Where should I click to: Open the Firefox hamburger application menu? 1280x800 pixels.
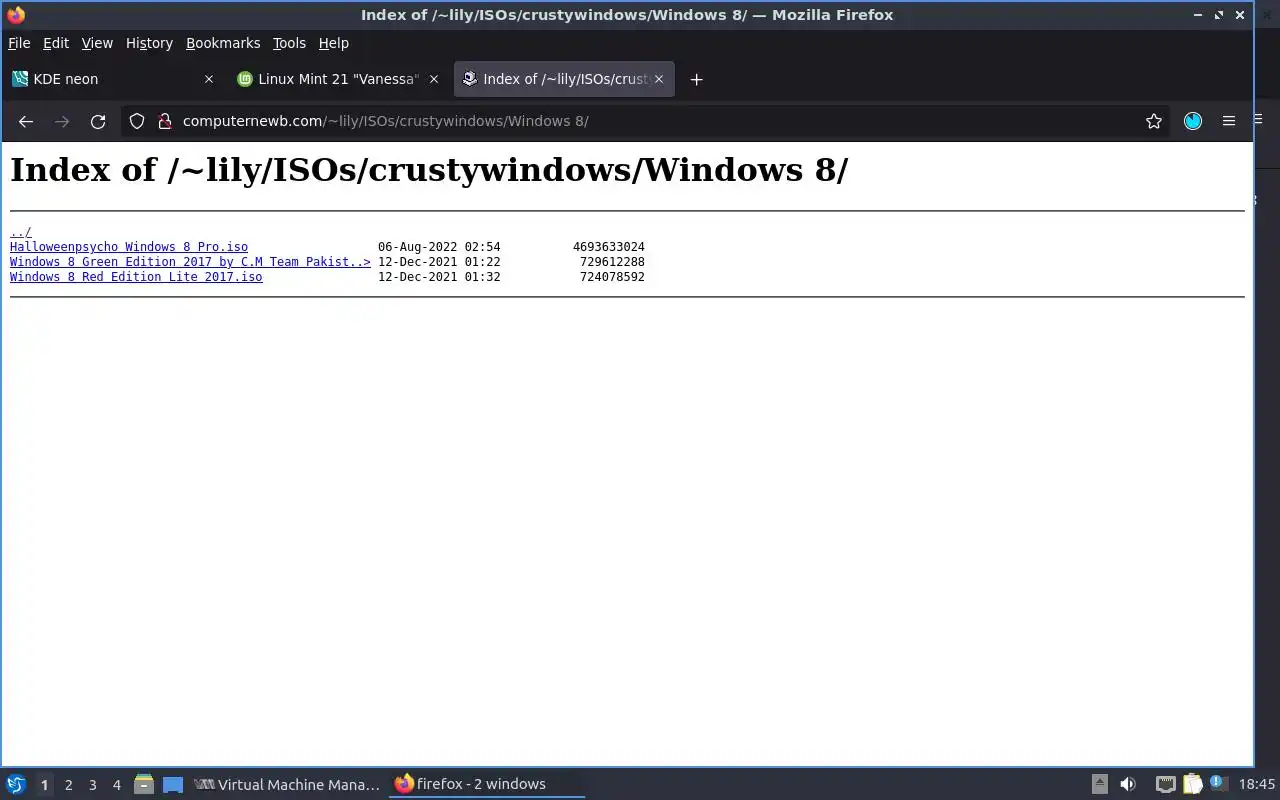pyautogui.click(x=1229, y=121)
